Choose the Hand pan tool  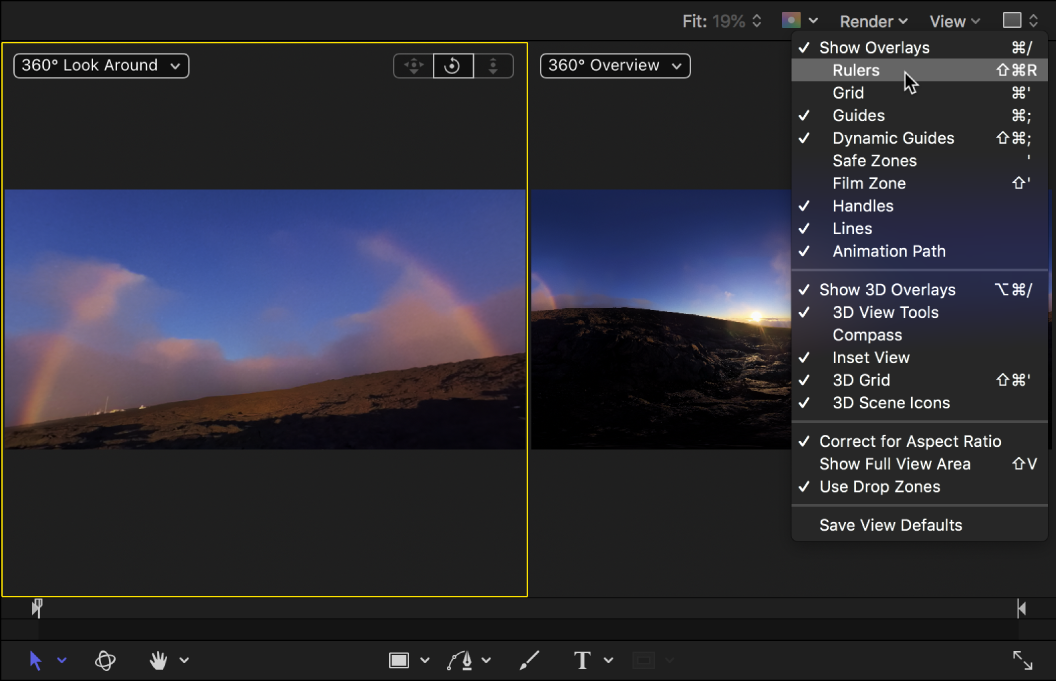[x=158, y=660]
